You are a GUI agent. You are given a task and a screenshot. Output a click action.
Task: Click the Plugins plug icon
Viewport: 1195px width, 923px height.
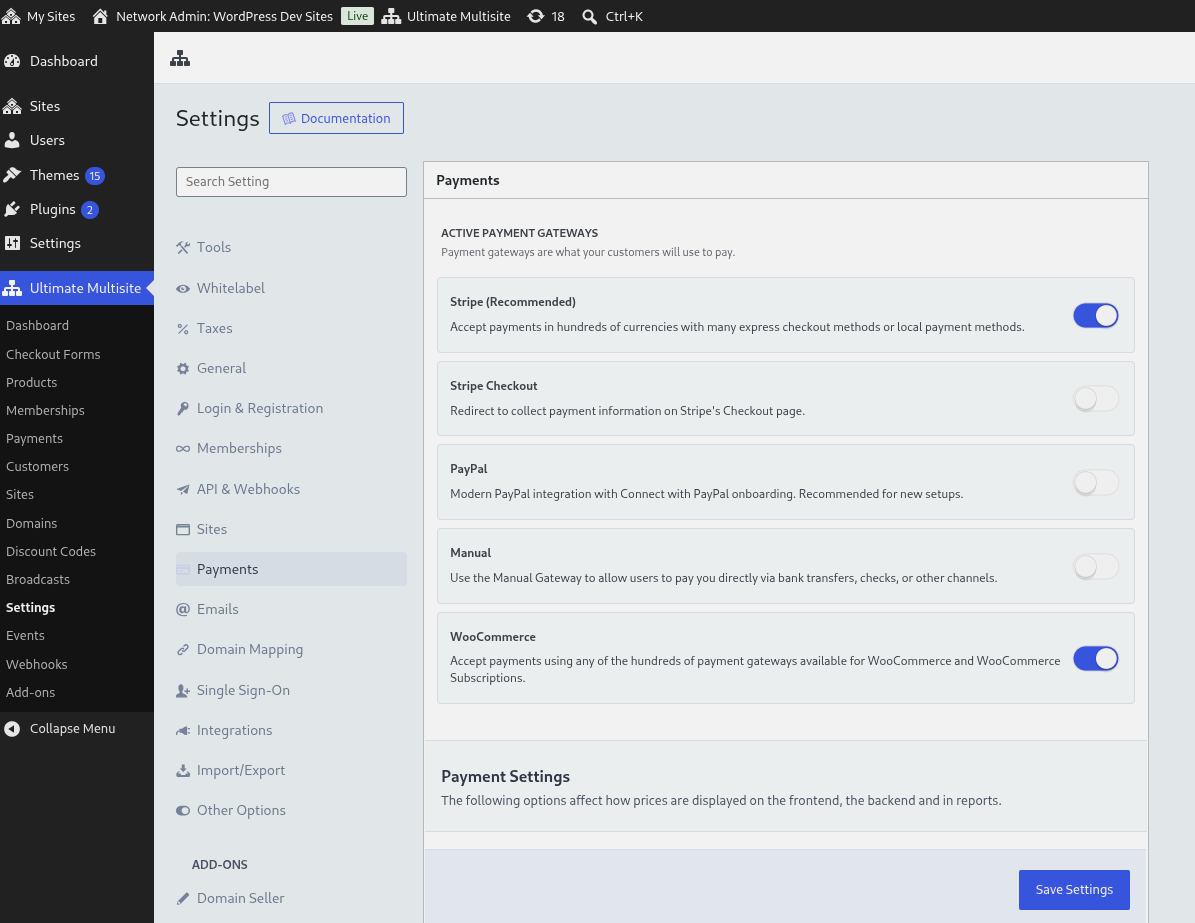pos(12,209)
